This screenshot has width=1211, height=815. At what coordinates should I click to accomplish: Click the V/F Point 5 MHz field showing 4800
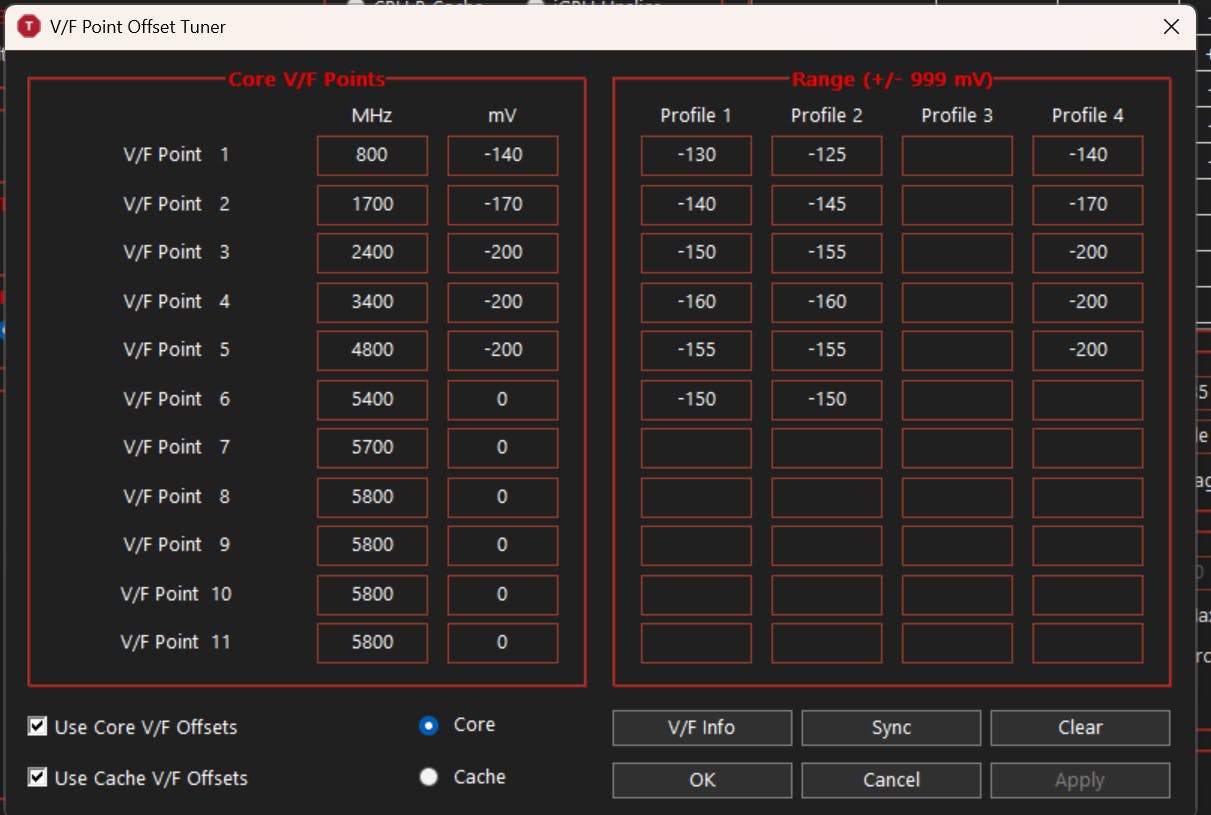(372, 350)
